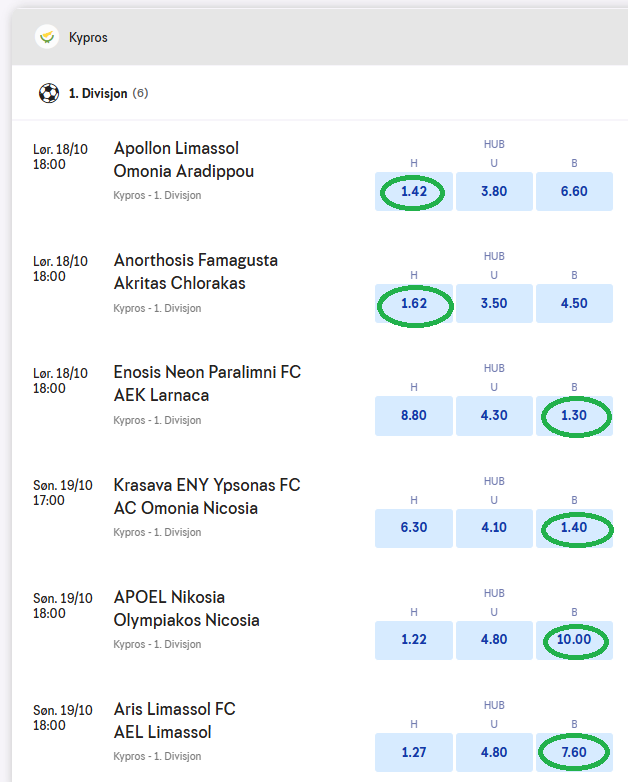This screenshot has width=628, height=782.
Task: Pick away odds 4.50 for Akritas Chlorakas
Action: click(x=574, y=303)
